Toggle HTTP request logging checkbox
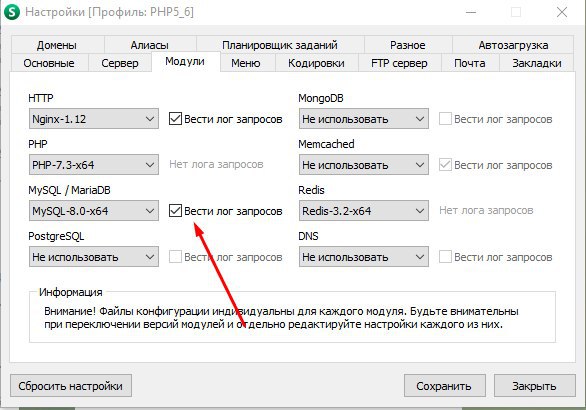This screenshot has height=410, width=586. 175,119
